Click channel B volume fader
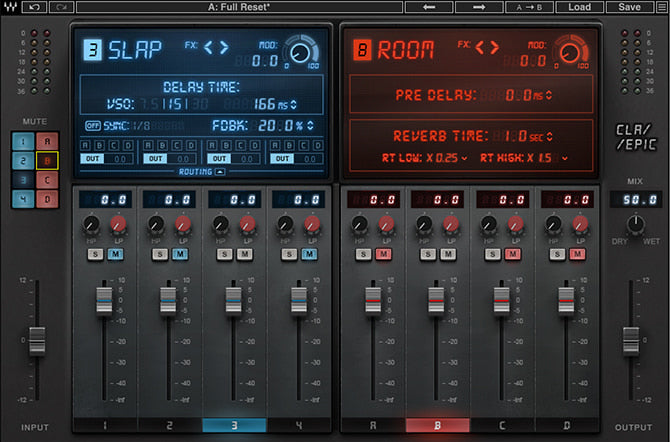Image resolution: width=670 pixels, height=442 pixels. [436, 301]
